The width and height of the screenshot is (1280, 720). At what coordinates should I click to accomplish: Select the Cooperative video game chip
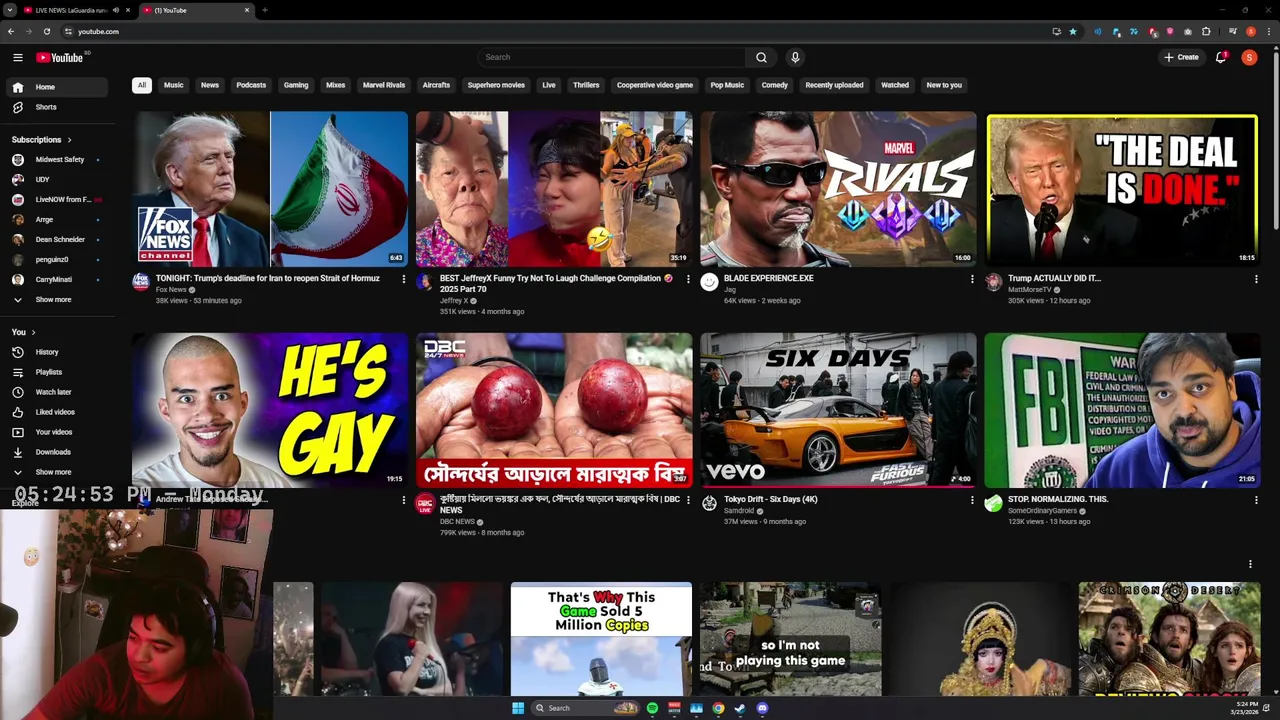tap(655, 85)
